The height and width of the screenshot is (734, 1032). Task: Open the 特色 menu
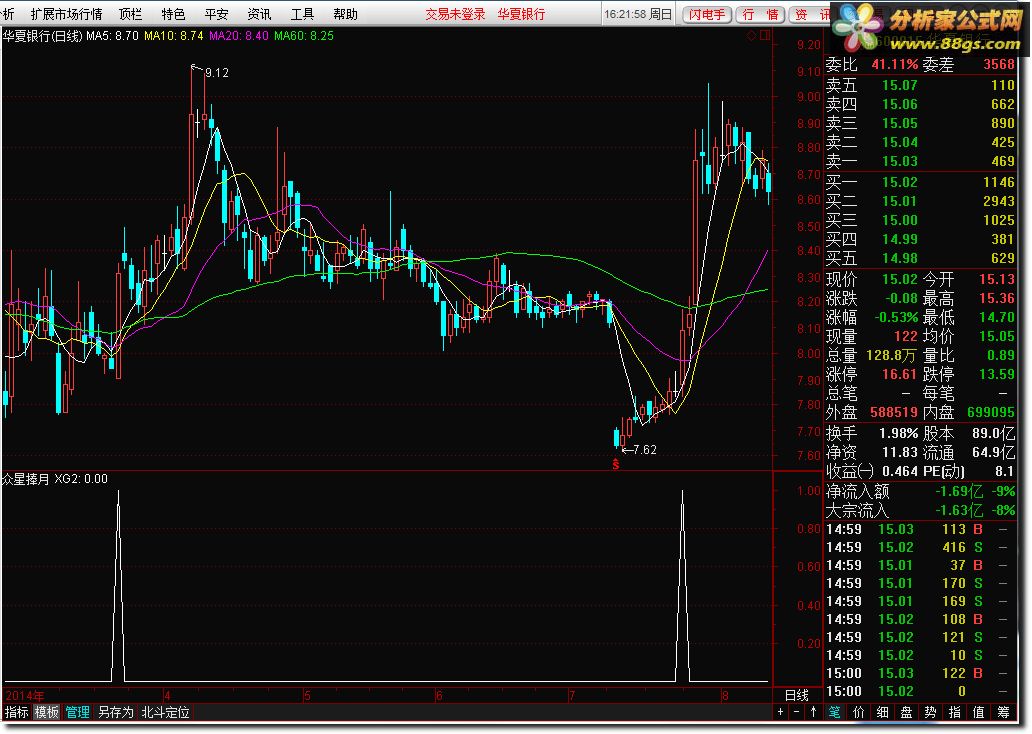[173, 14]
